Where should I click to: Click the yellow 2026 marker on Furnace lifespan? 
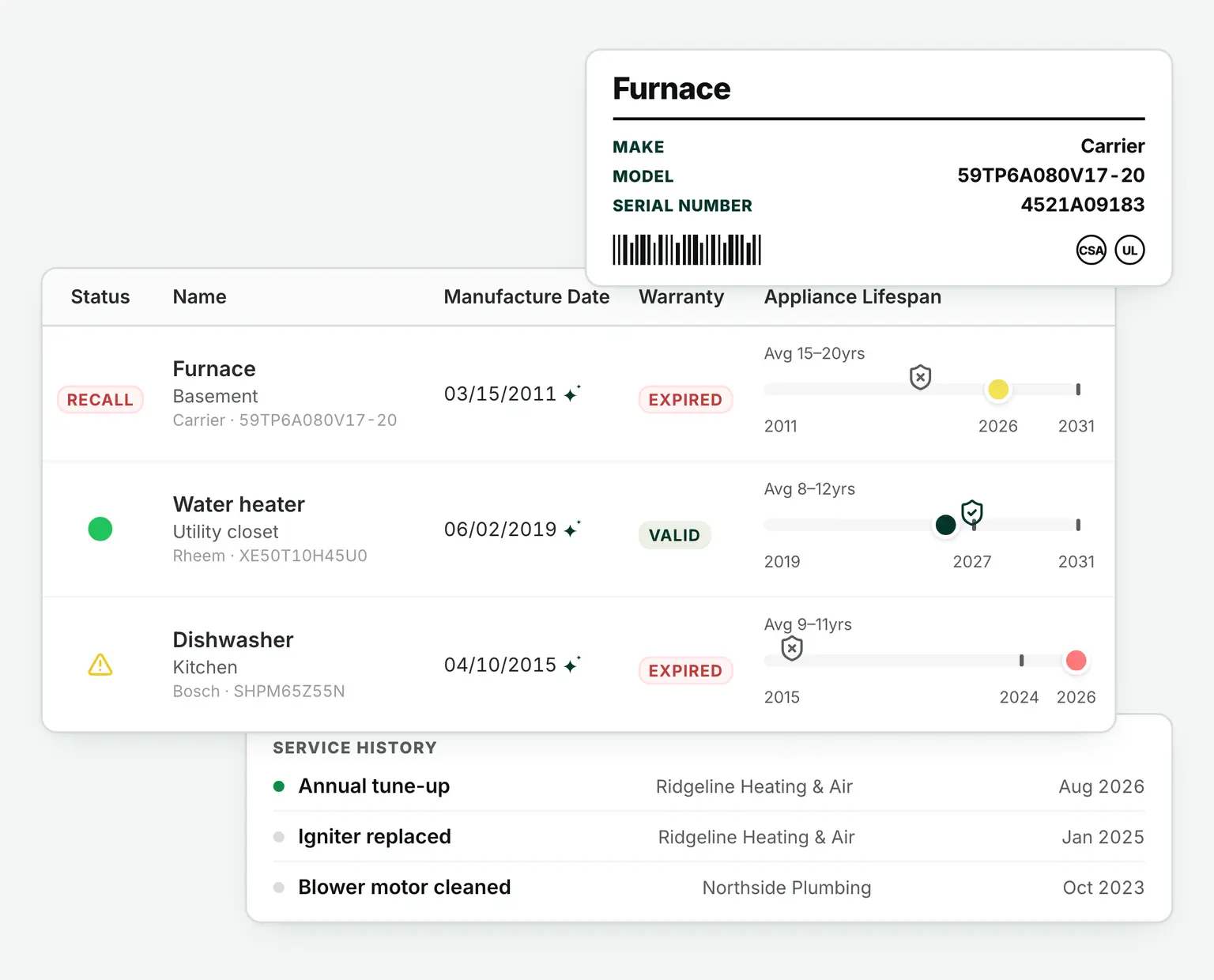point(998,389)
